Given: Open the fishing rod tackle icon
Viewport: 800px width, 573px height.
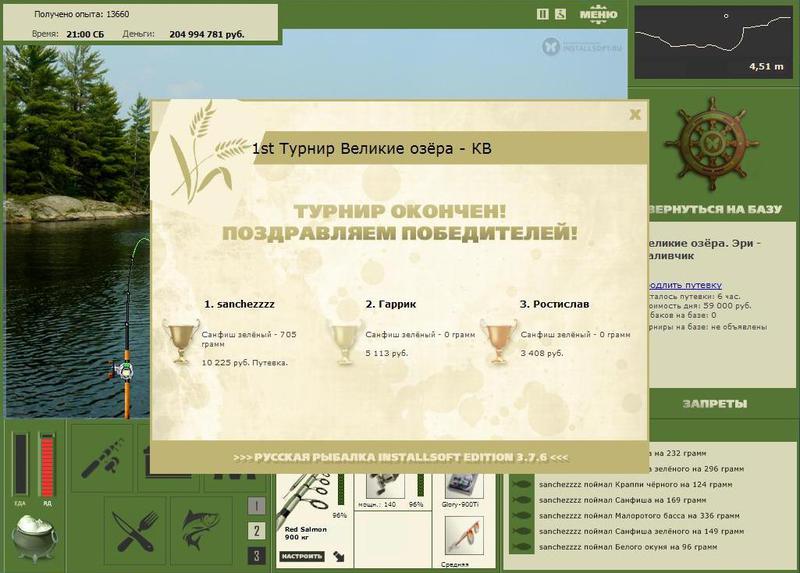Looking at the screenshot, I should click(102, 458).
